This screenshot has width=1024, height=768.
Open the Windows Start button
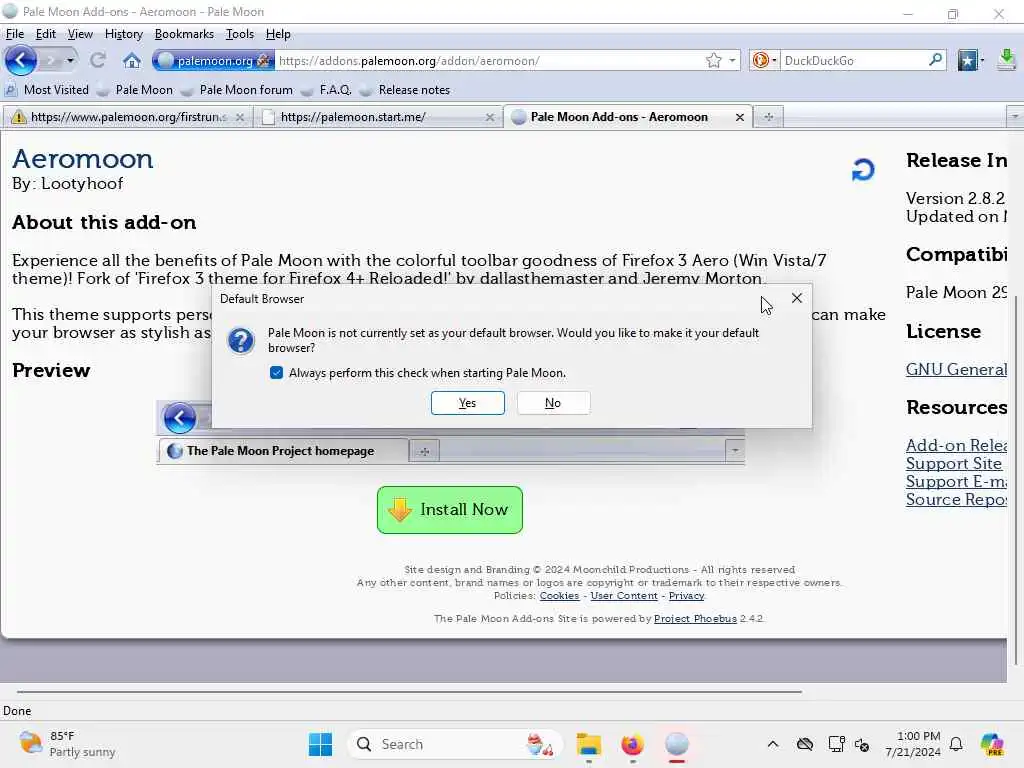[320, 744]
